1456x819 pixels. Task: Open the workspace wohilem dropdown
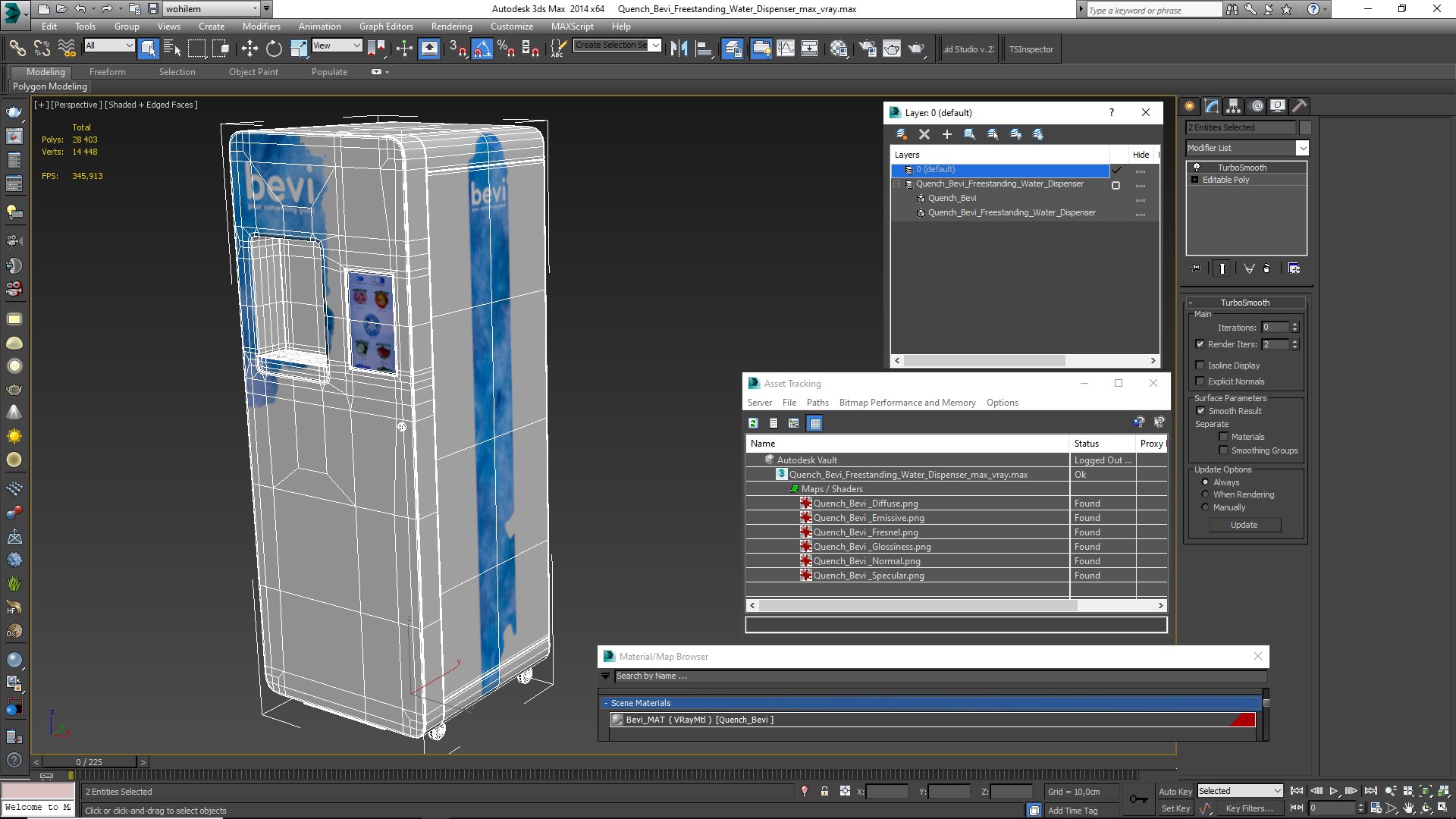pos(212,9)
